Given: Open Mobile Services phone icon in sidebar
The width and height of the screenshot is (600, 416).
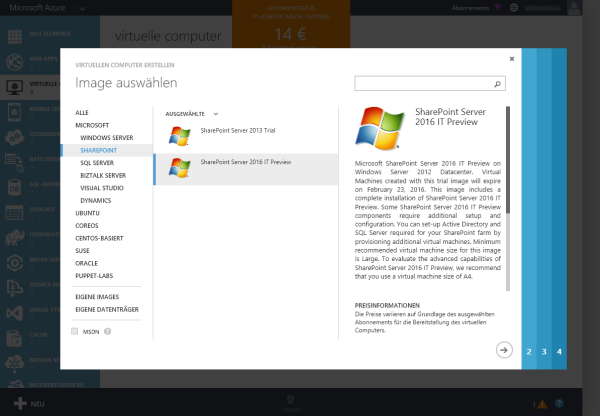Looking at the screenshot, I should coord(15,112).
